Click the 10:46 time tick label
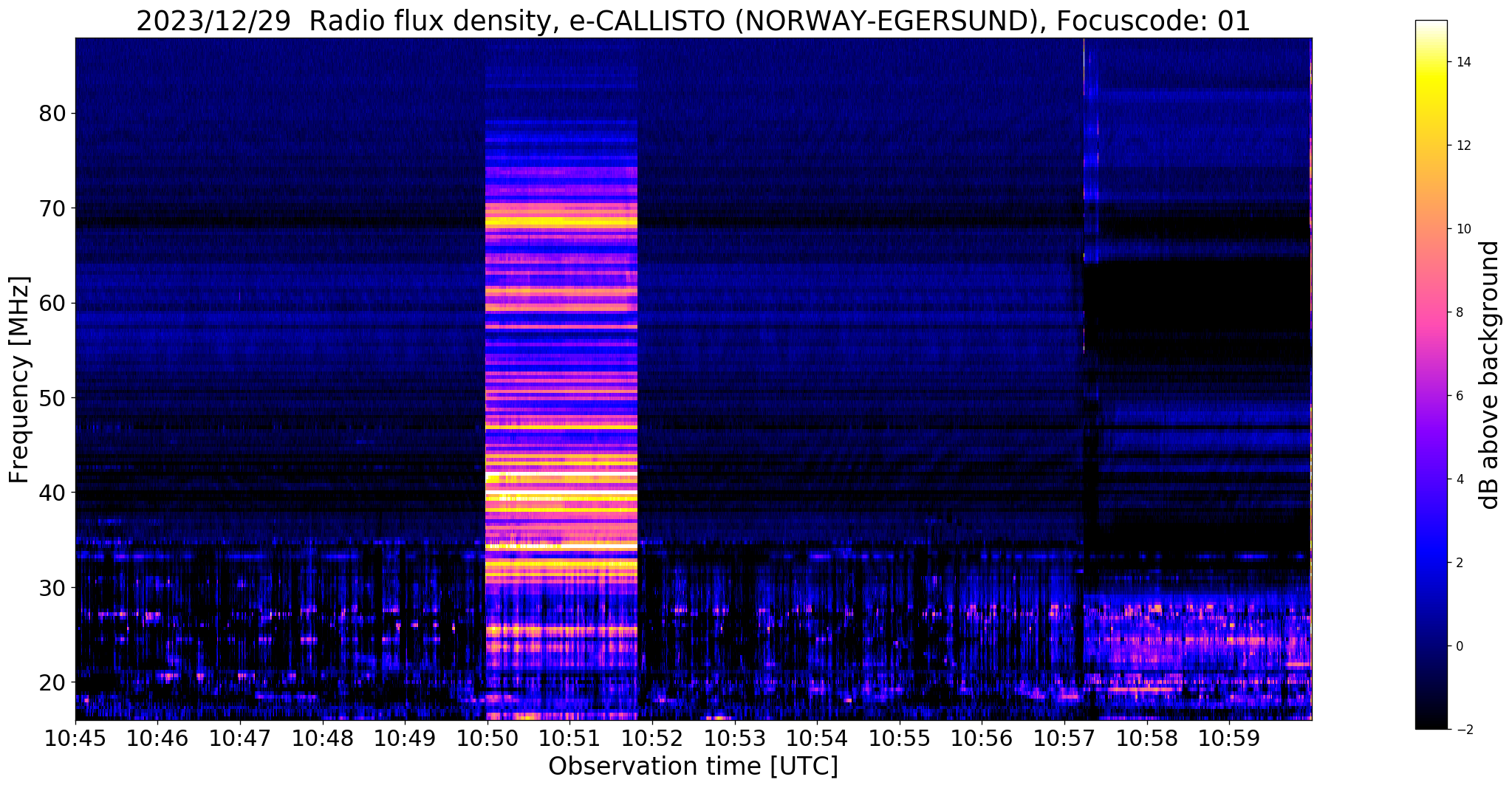 [157, 737]
